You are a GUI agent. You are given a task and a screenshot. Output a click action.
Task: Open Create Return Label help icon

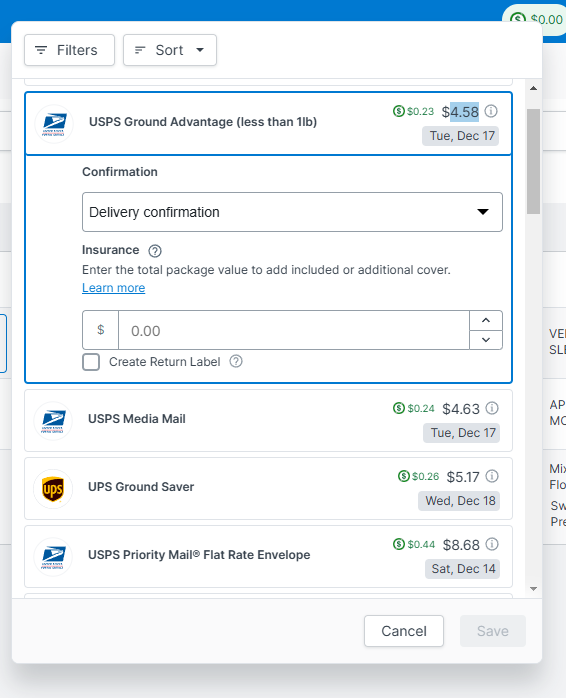coord(236,361)
